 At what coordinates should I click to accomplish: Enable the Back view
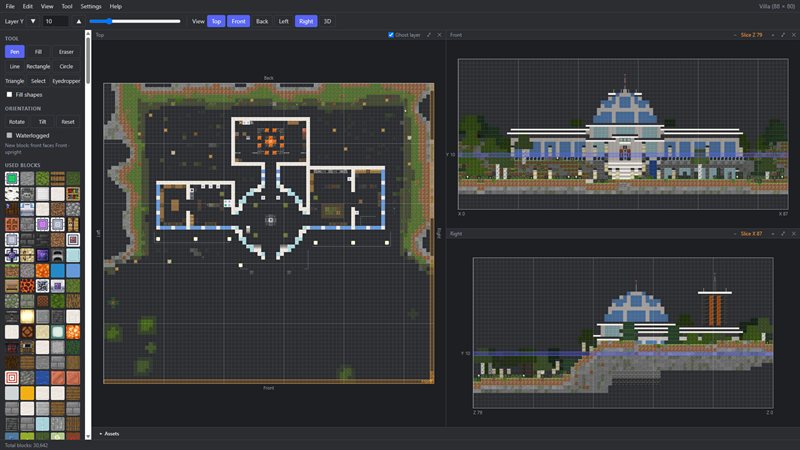pos(262,21)
